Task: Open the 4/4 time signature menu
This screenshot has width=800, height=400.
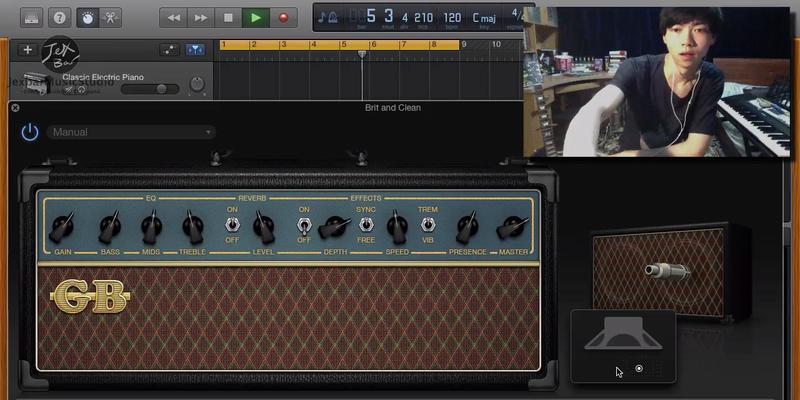Action: click(517, 15)
